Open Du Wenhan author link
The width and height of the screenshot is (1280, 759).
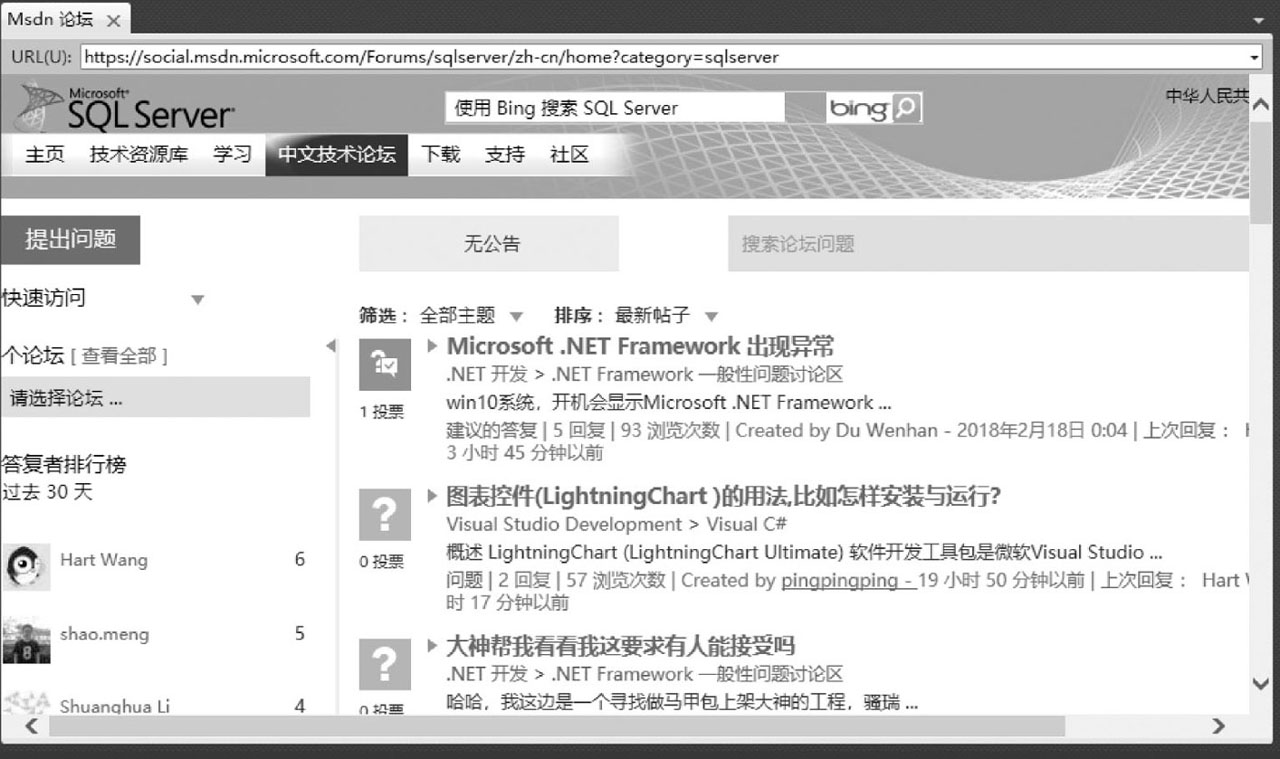click(x=886, y=430)
